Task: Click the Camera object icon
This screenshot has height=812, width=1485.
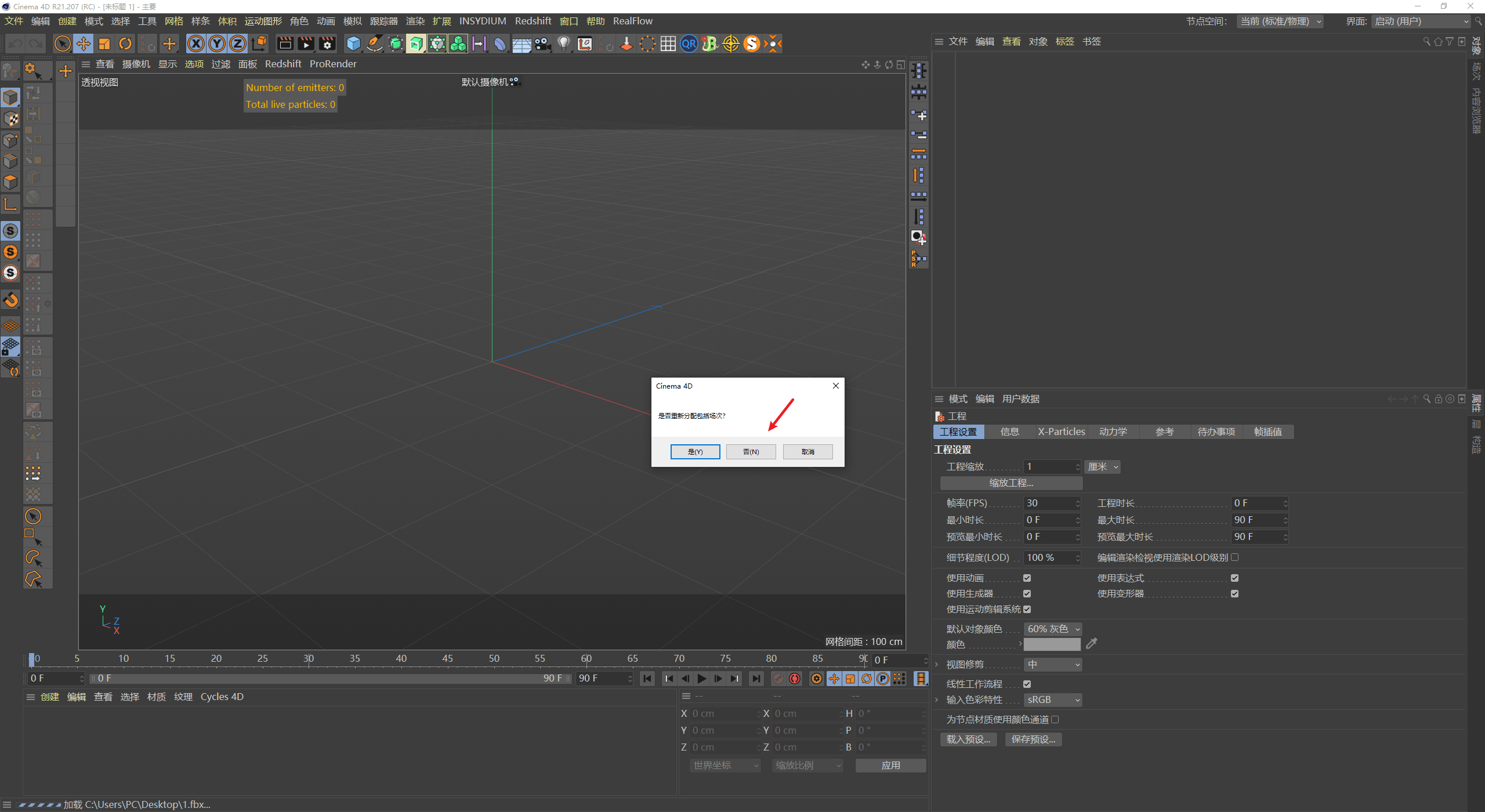Action: [542, 43]
